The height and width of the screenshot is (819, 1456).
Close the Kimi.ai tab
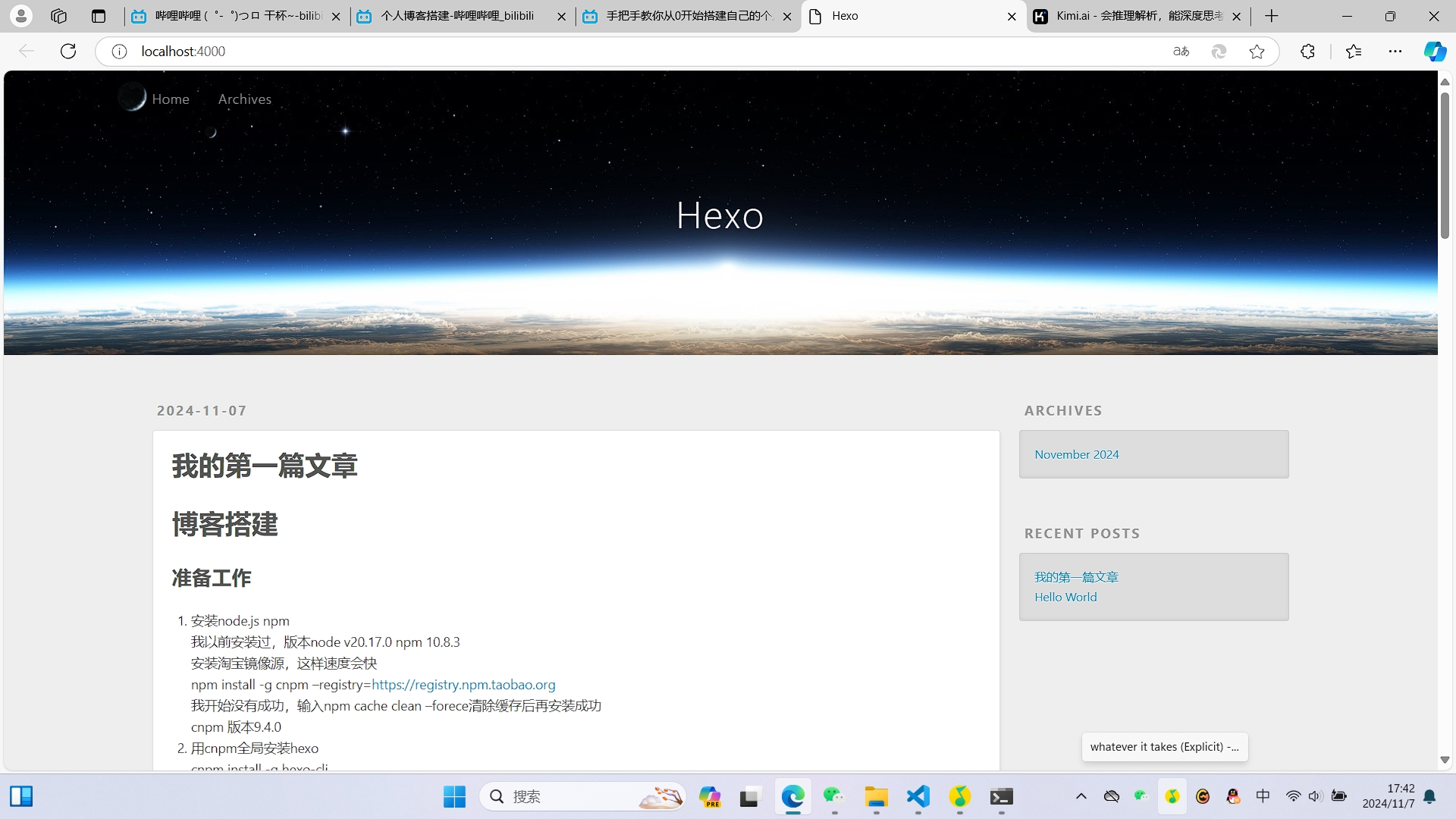[x=1237, y=16]
